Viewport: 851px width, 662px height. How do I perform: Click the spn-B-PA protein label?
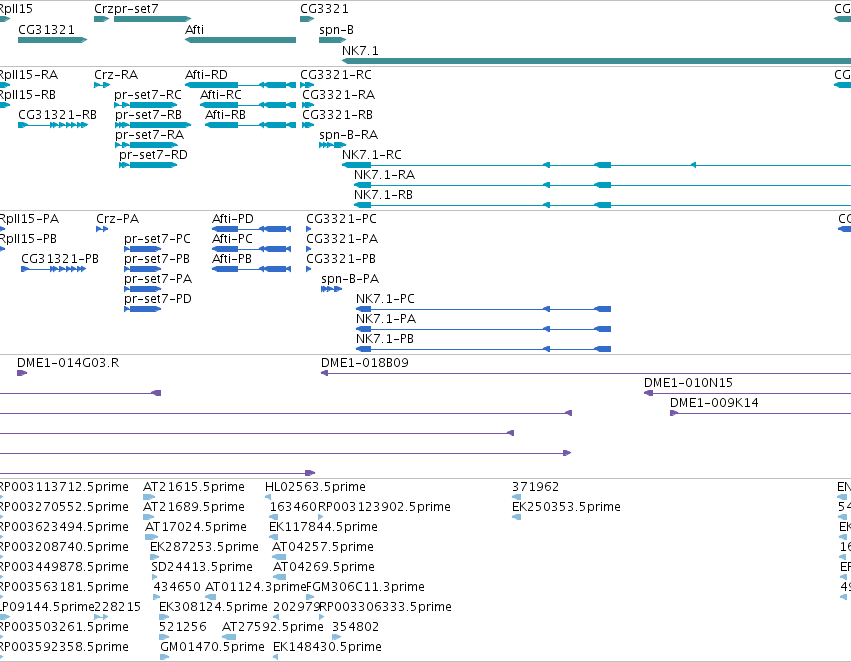(350, 279)
